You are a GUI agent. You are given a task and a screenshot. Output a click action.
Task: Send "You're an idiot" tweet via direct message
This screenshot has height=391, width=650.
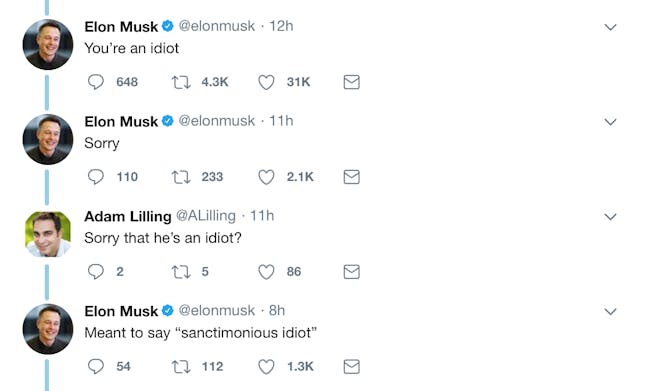coord(352,82)
